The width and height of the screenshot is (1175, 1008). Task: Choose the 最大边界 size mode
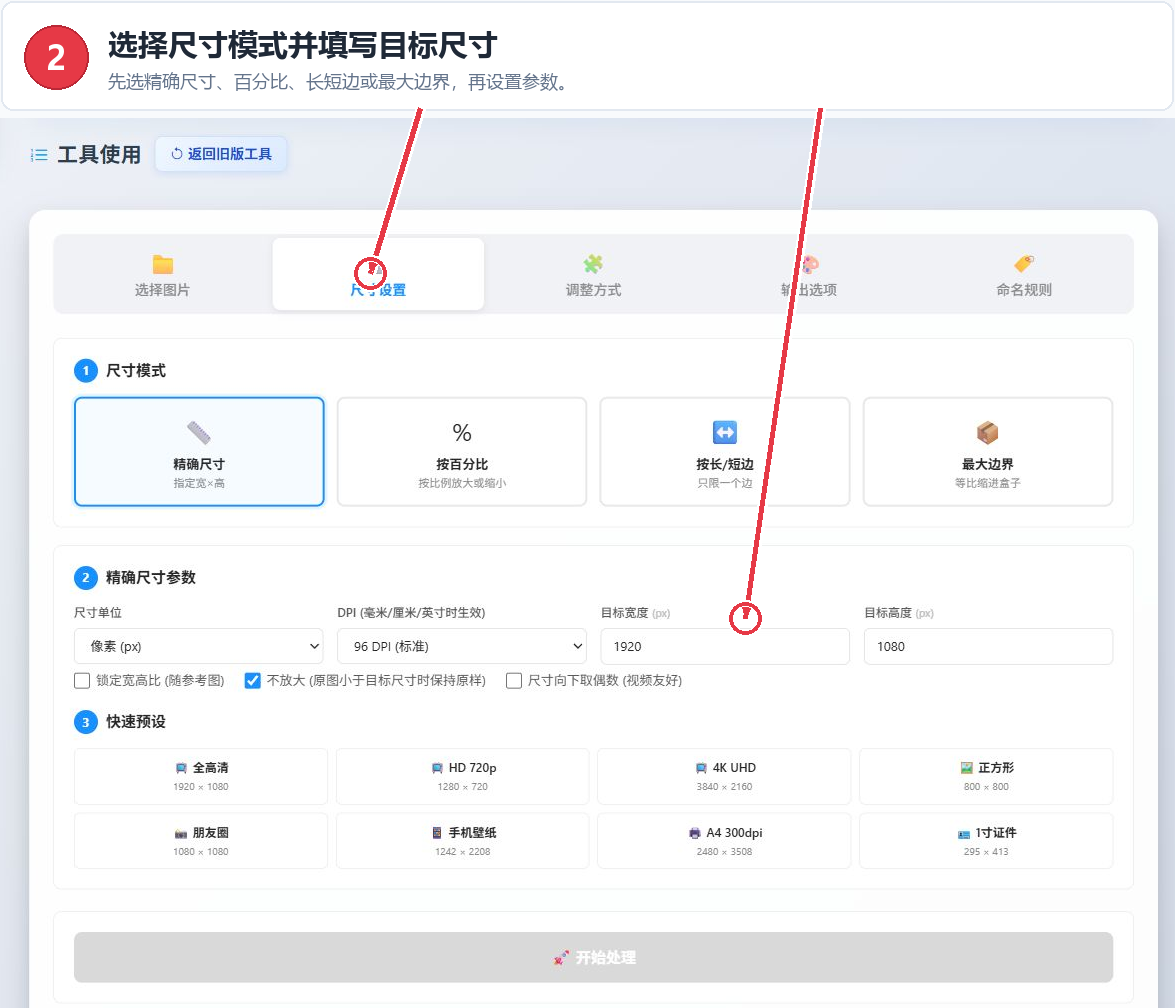[x=988, y=452]
